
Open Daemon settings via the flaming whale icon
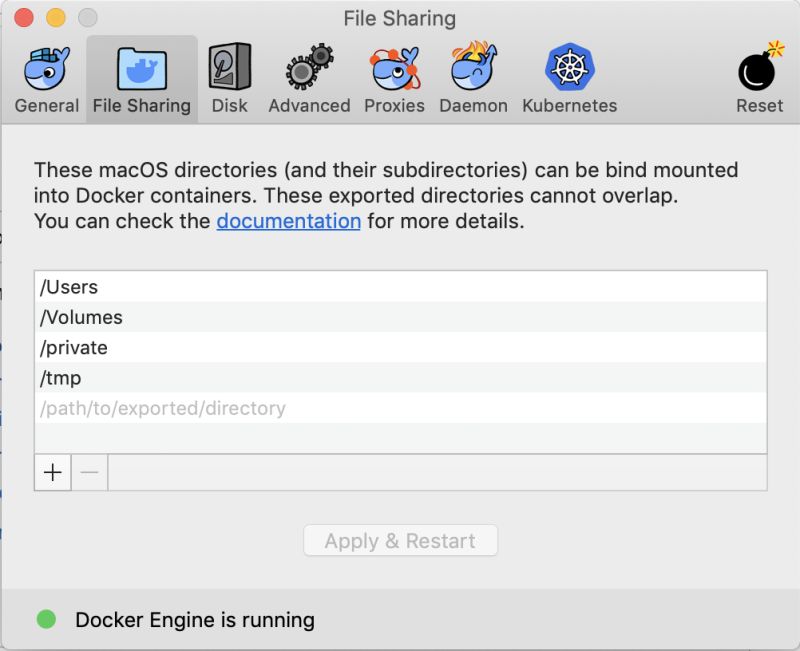click(473, 70)
